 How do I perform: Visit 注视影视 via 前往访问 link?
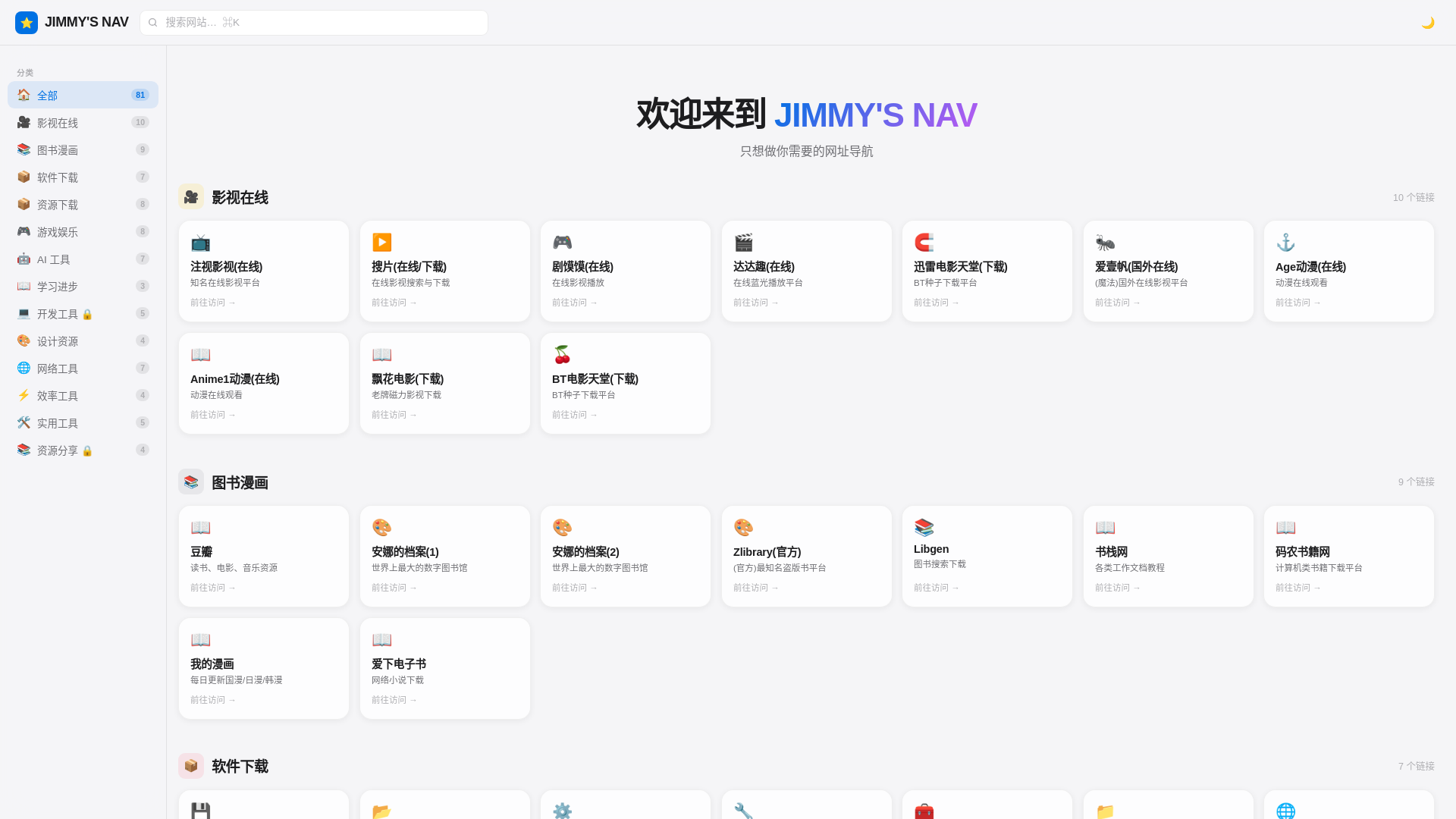[x=213, y=303]
